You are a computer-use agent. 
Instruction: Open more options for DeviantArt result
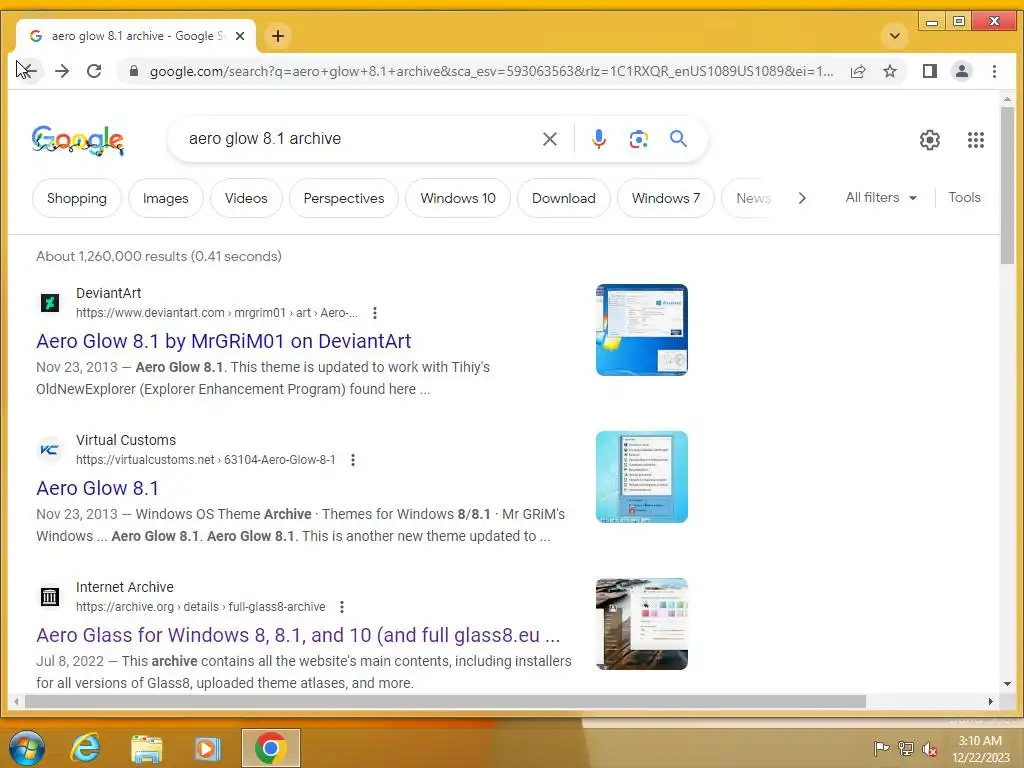pyautogui.click(x=375, y=313)
